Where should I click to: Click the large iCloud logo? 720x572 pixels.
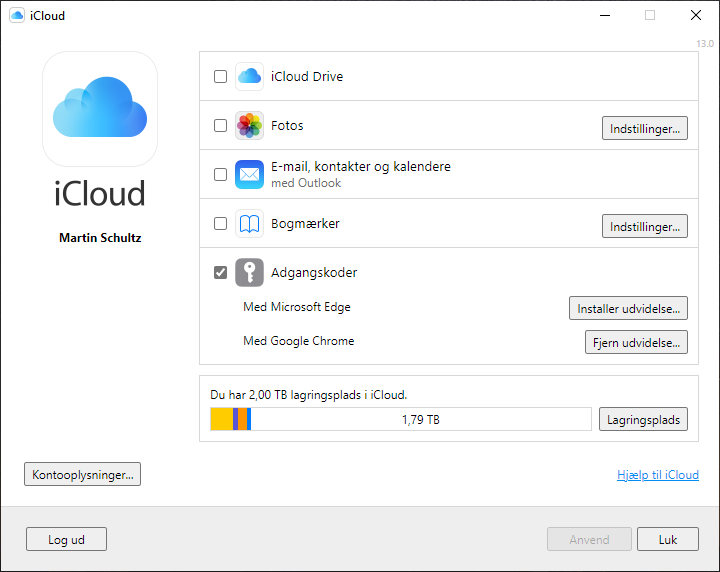tap(100, 109)
